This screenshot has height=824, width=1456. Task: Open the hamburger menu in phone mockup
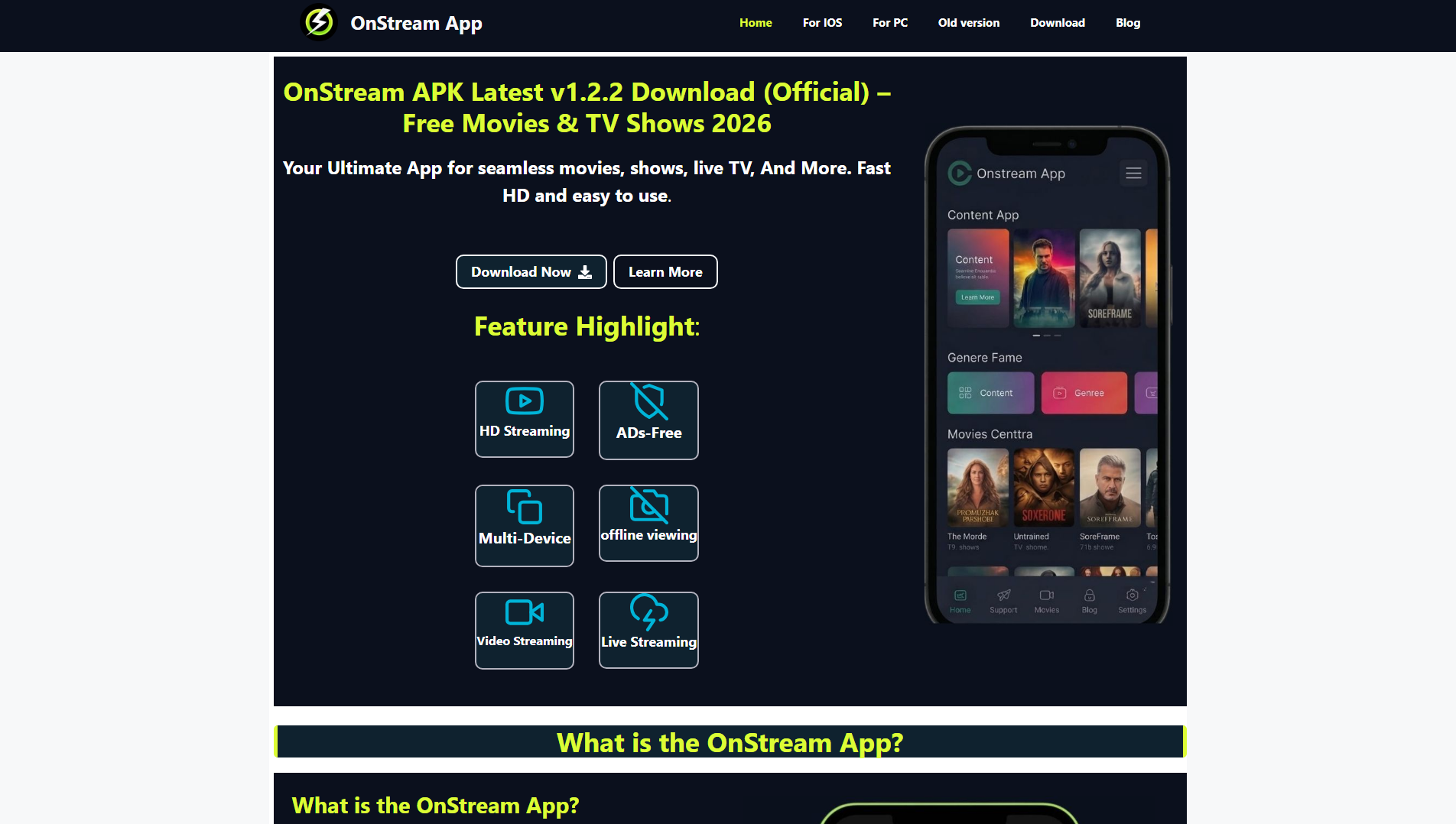point(1133,174)
